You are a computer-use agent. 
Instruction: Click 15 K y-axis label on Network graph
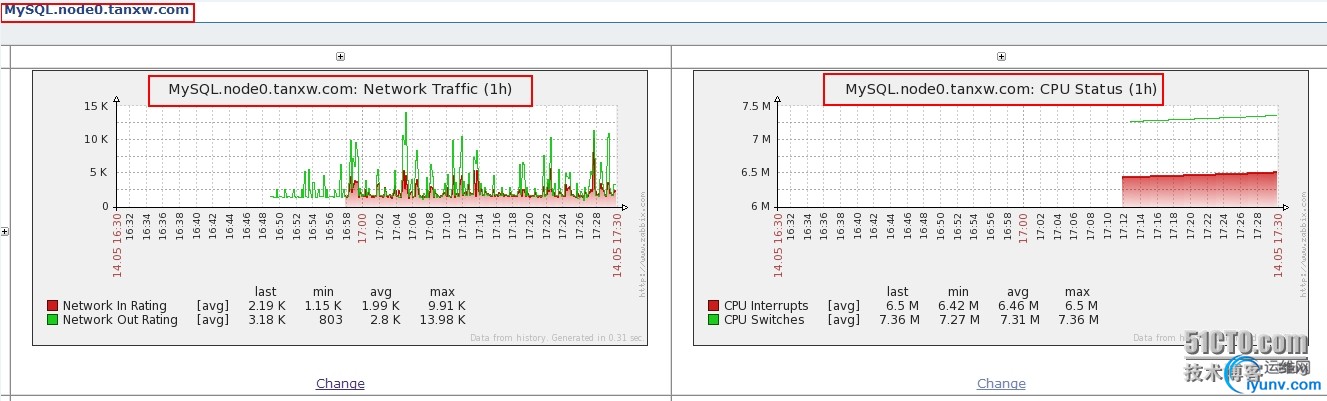[x=96, y=105]
